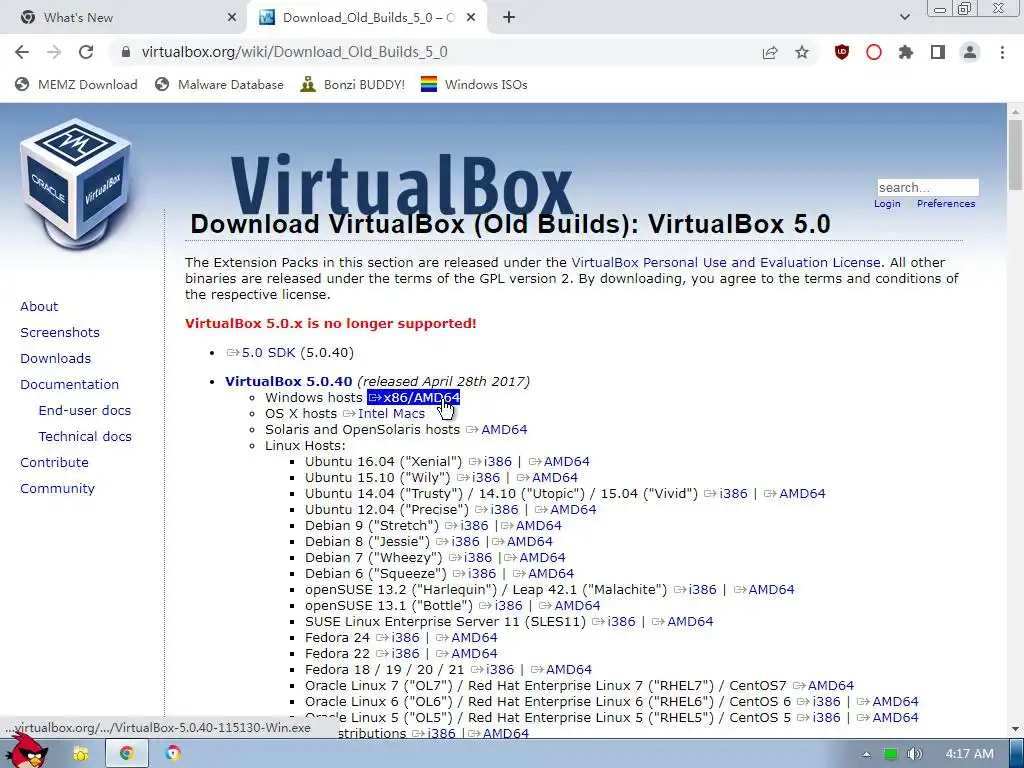Download Ubuntu 16.04 Xenial i386
Image resolution: width=1024 pixels, height=768 pixels.
490,462
